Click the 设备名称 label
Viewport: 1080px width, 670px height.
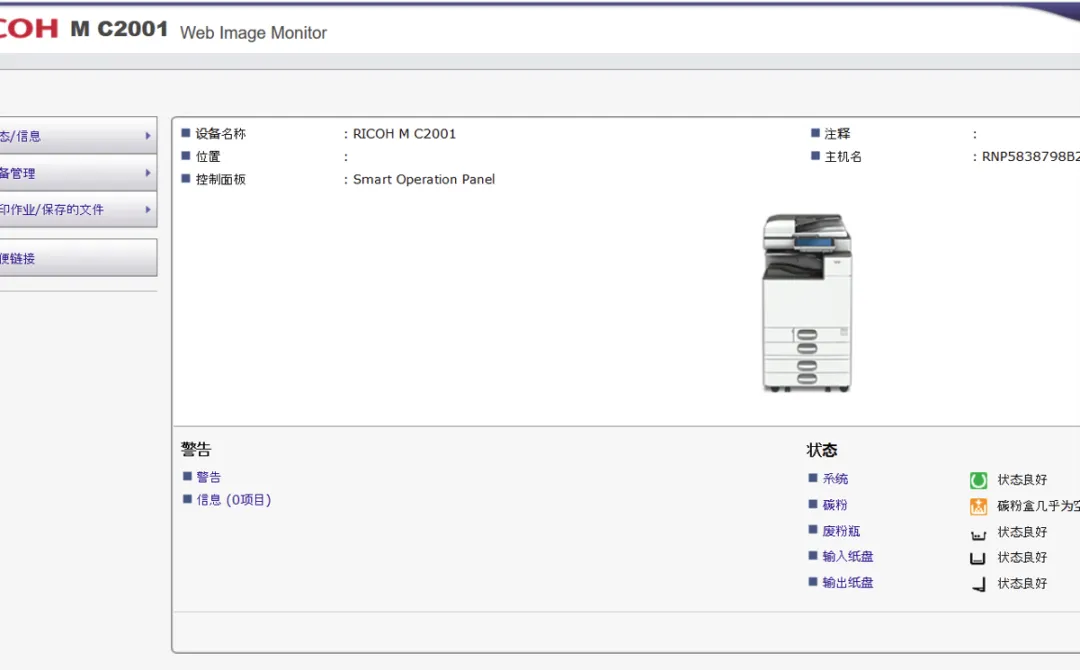[220, 134]
